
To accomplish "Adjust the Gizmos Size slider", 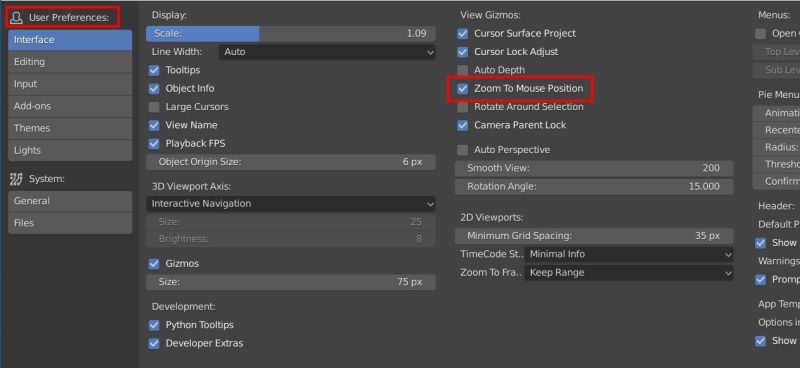I will click(x=291, y=282).
